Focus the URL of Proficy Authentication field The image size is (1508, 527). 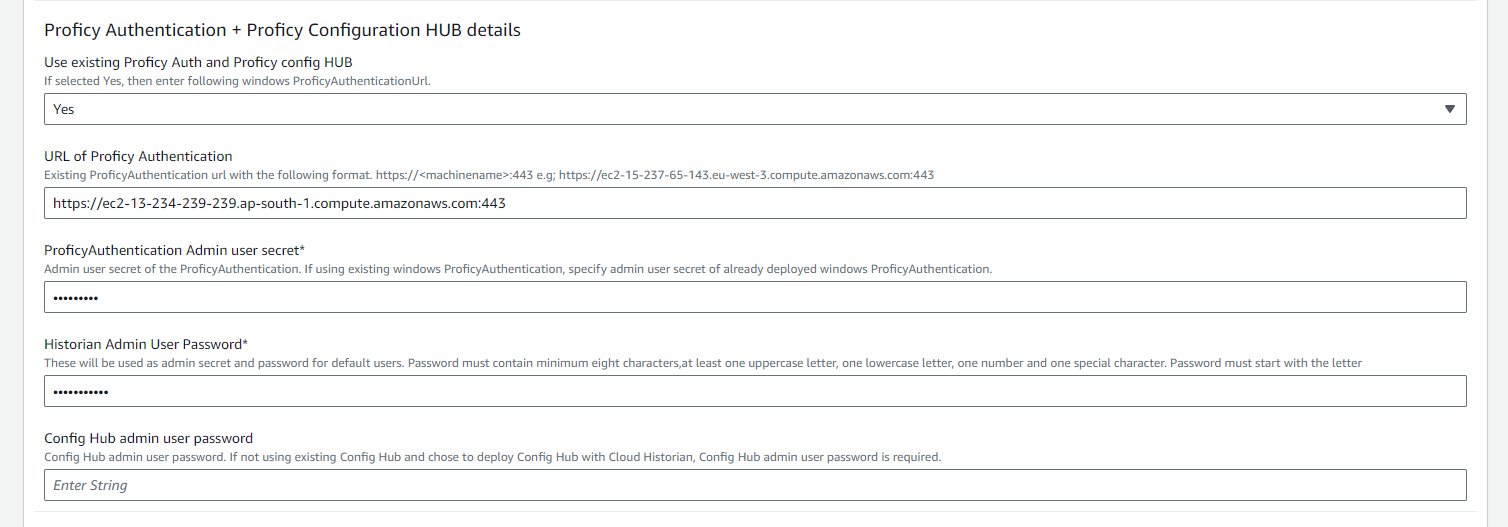pyautogui.click(x=755, y=203)
